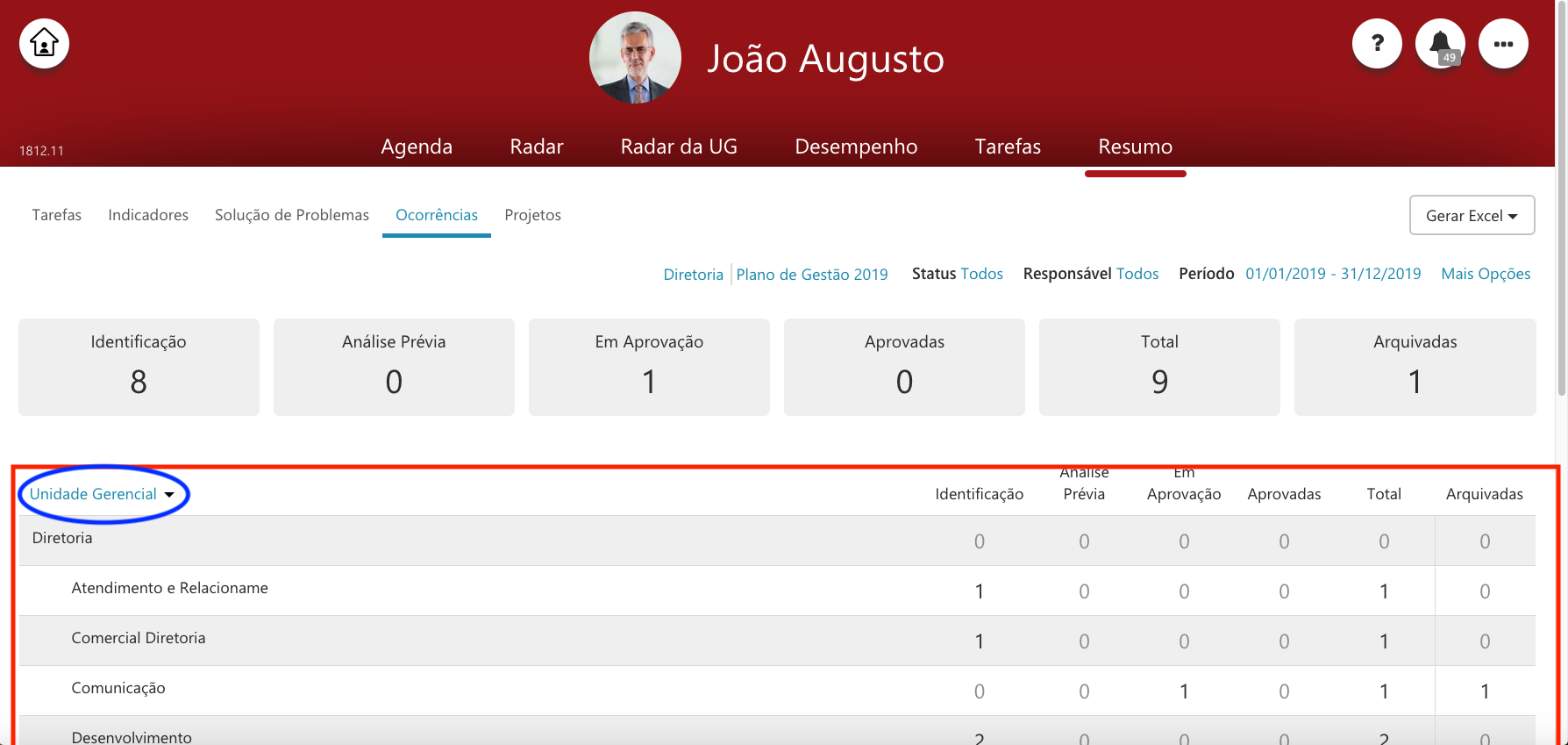Viewport: 1568px width, 745px height.
Task: Select the Em Aprovação summary card
Action: coord(649,367)
